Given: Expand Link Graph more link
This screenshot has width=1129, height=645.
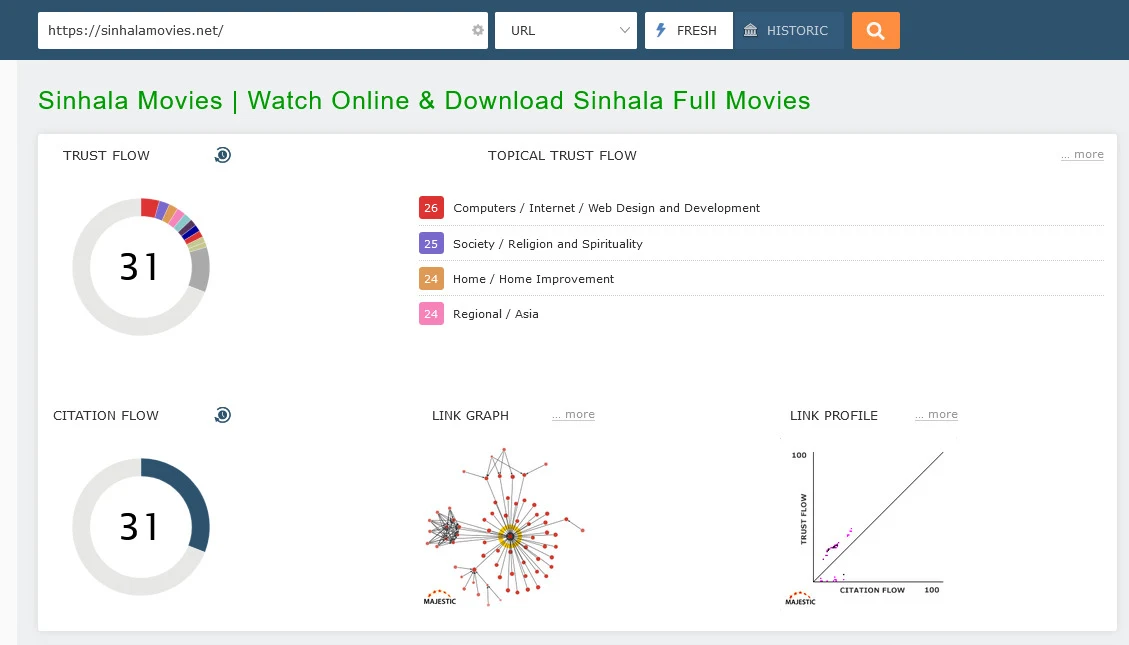Looking at the screenshot, I should pos(573,414).
